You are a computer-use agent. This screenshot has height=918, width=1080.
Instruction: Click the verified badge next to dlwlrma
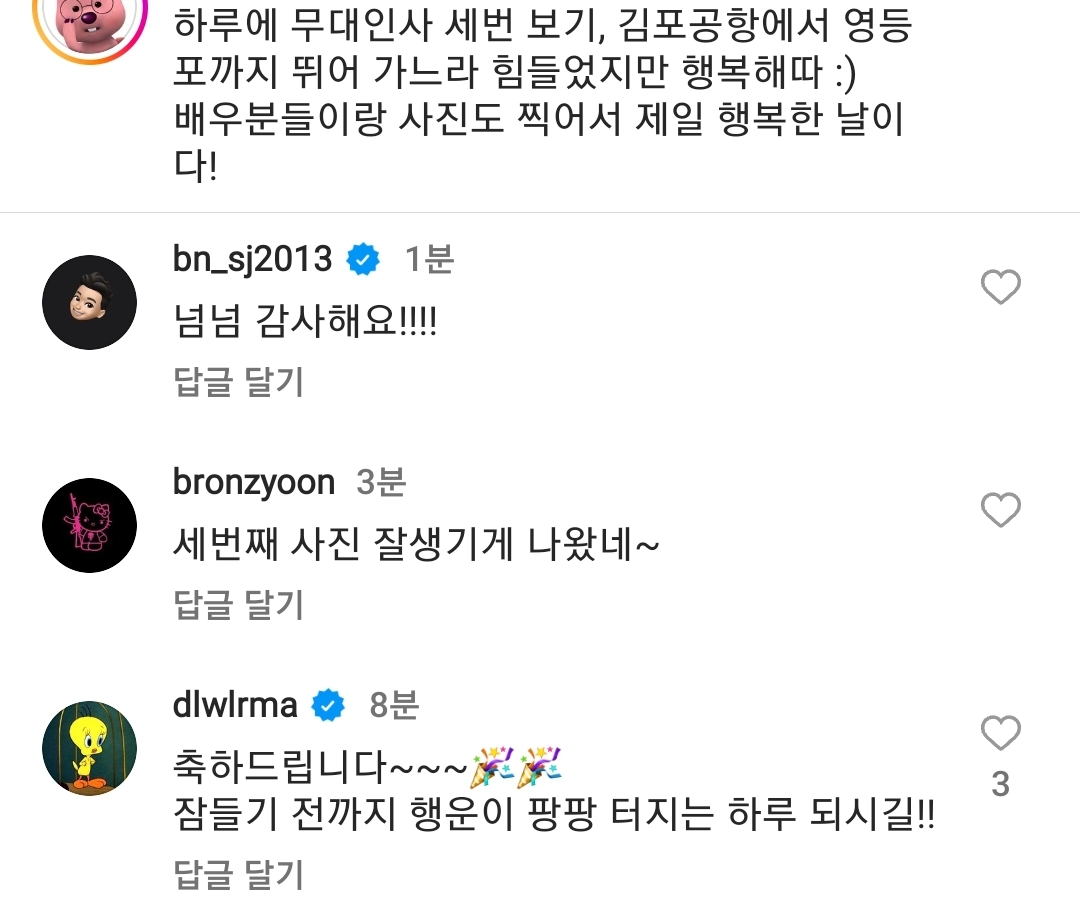coord(326,705)
